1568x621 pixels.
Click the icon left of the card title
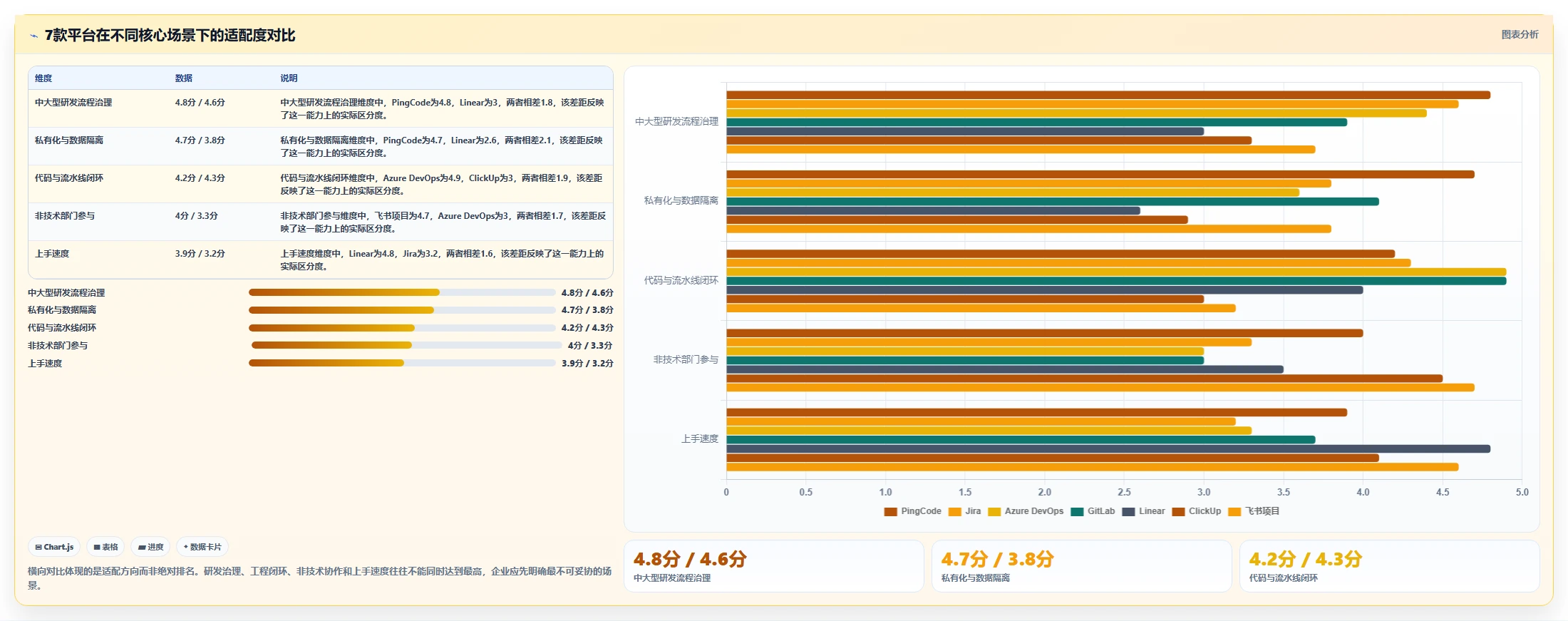(33, 36)
